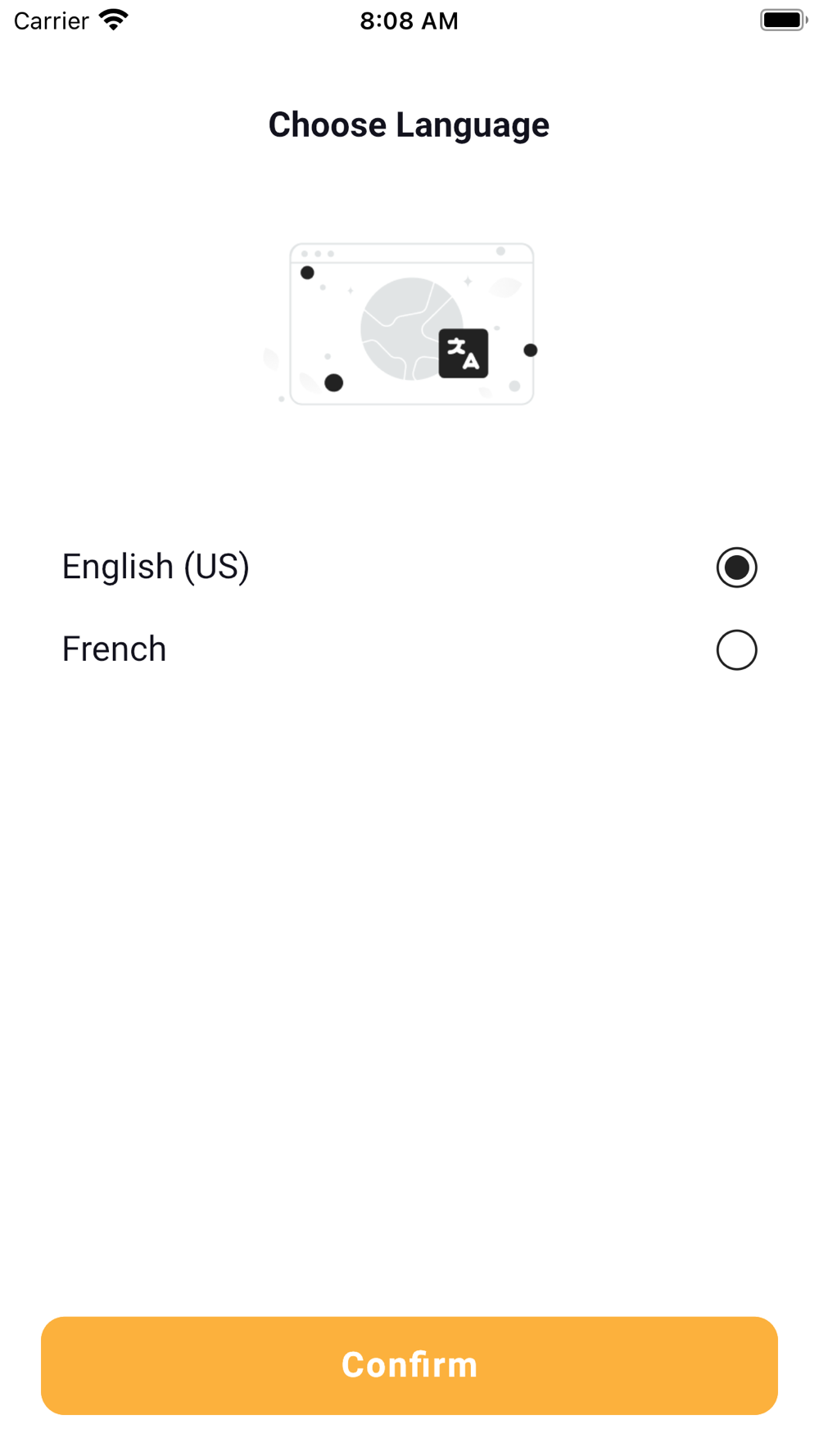The width and height of the screenshot is (819, 1456).
Task: Tap the Wi-Fi icon in the status bar
Action: click(114, 20)
